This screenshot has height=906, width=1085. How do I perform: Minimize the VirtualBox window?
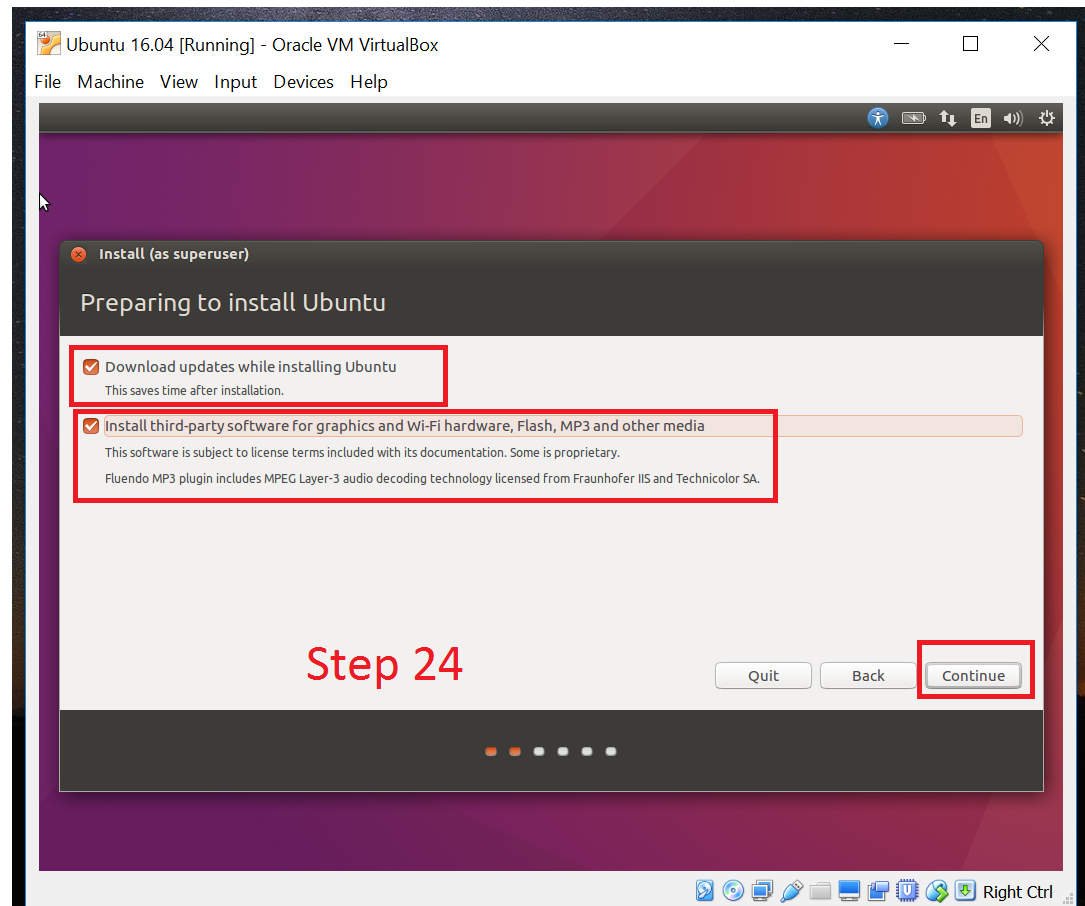pos(901,44)
